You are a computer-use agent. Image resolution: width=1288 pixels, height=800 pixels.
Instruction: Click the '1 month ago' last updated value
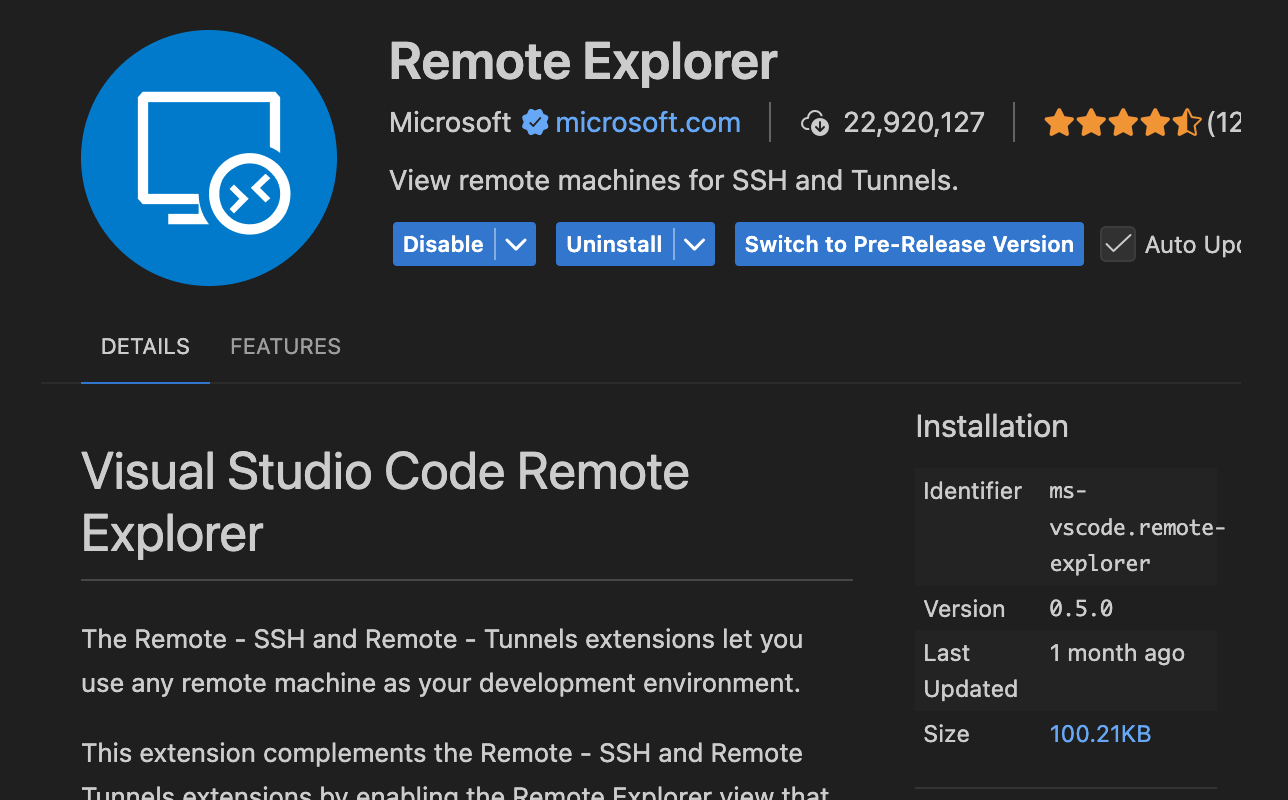pos(1117,653)
